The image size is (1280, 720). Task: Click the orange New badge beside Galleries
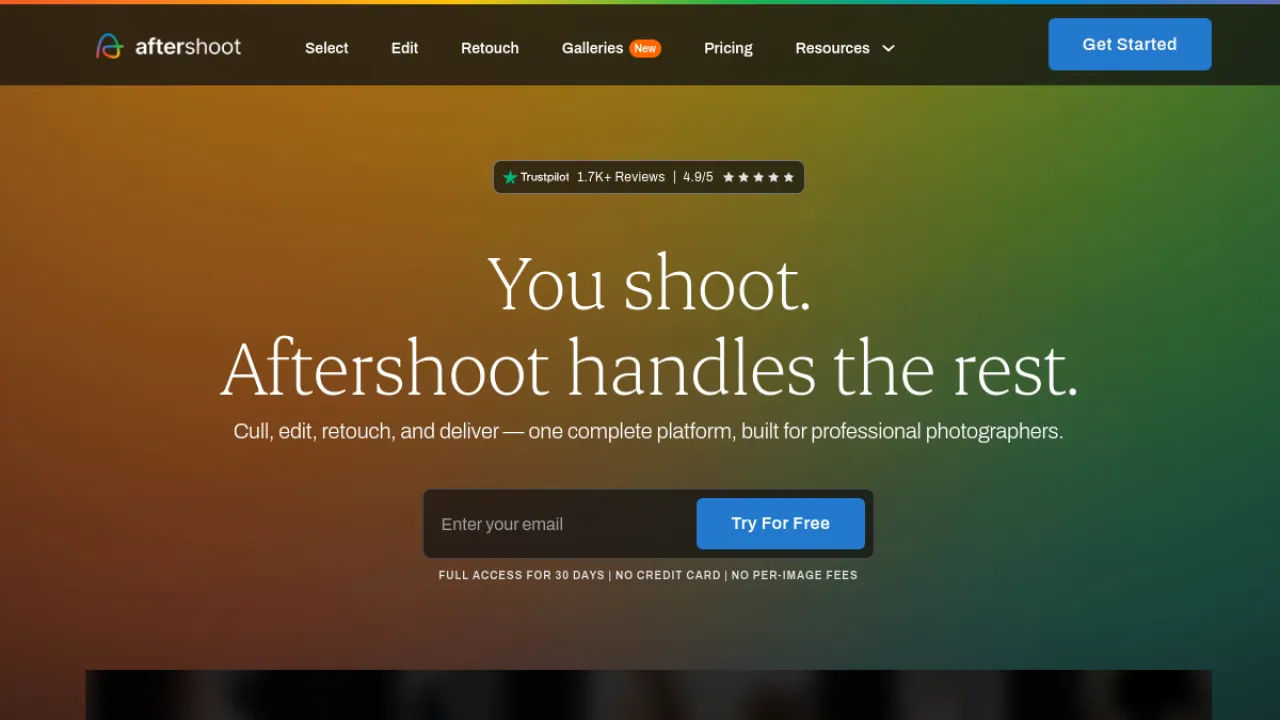tap(645, 48)
